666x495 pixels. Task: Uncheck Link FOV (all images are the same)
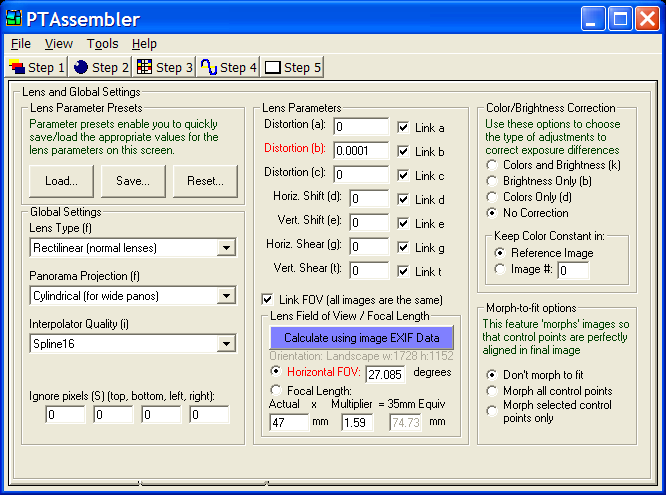(x=267, y=300)
